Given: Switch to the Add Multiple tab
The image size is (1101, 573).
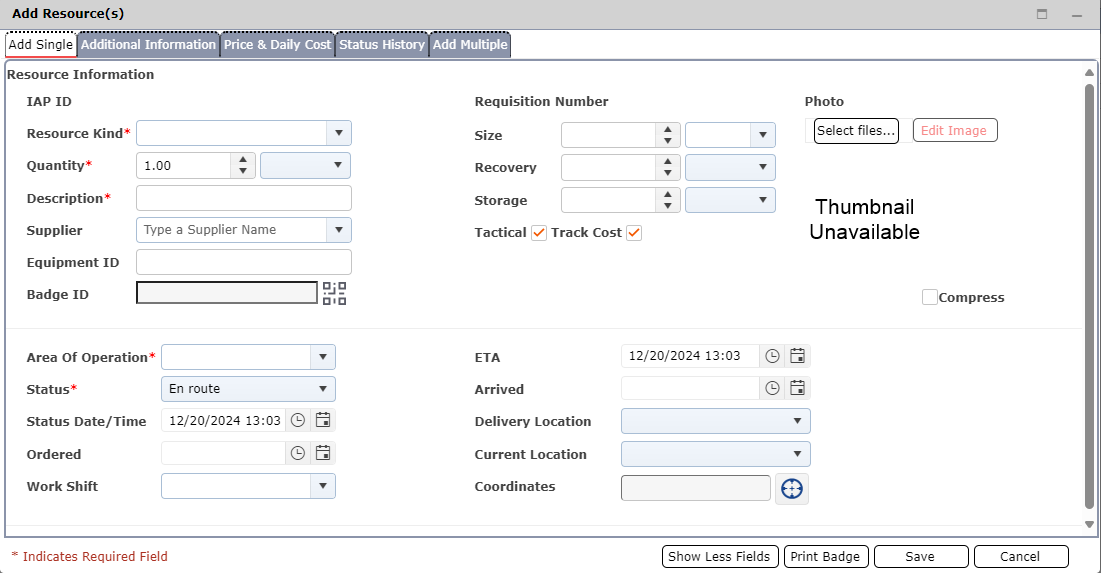Looking at the screenshot, I should click(470, 44).
